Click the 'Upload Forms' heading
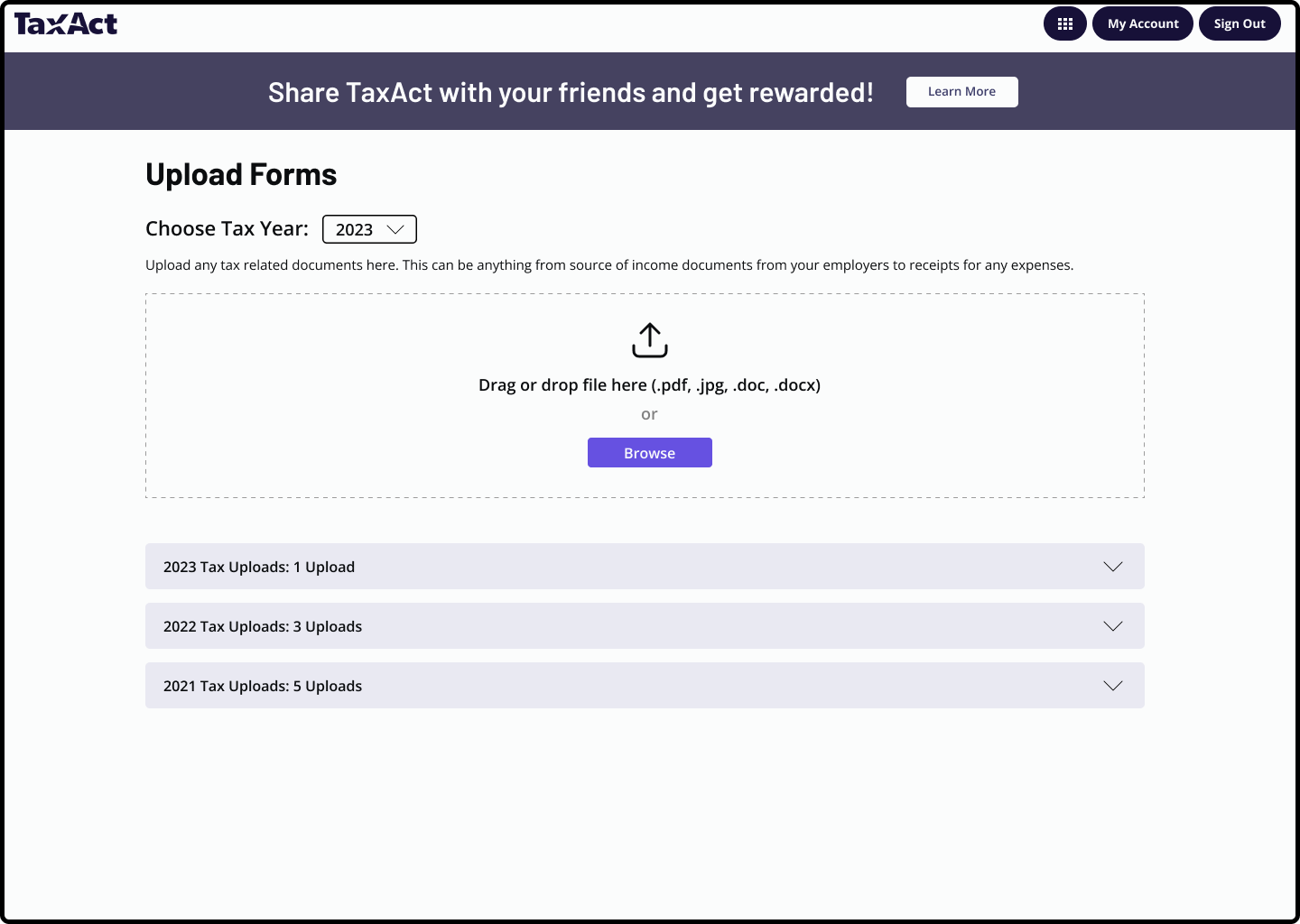Screen dimensions: 1300x924 click(x=241, y=175)
